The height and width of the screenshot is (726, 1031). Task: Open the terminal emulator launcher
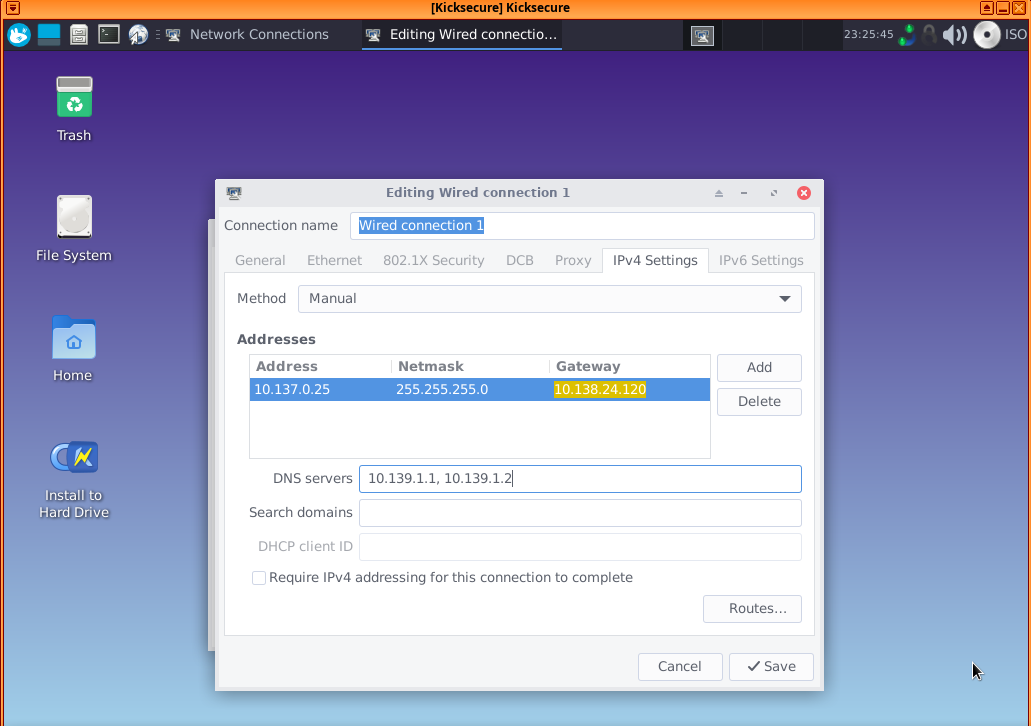109,35
